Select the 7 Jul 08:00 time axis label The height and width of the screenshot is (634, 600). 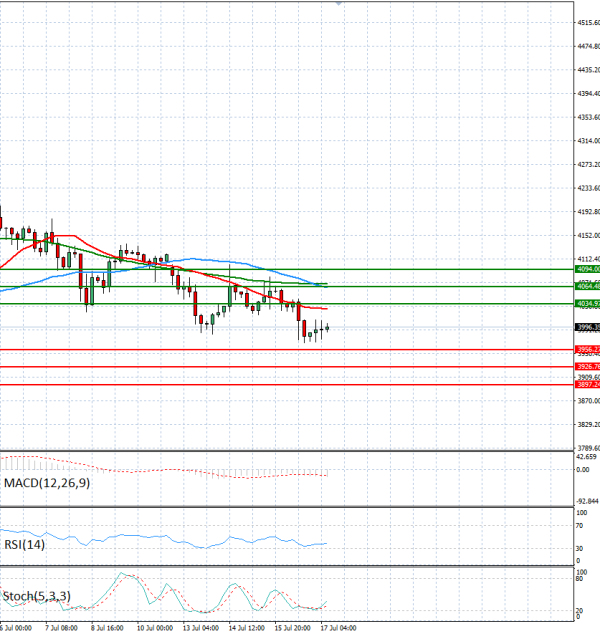(61, 628)
